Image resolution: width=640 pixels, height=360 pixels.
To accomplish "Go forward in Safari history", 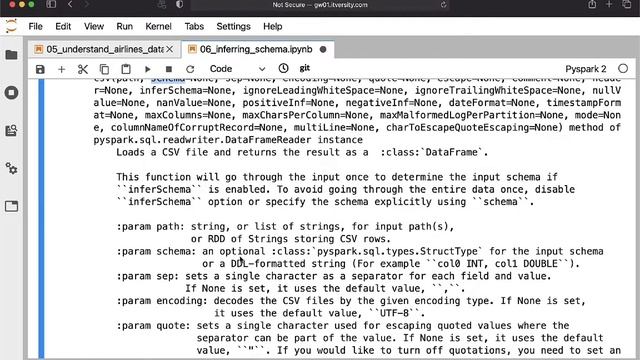I will point(86,4).
